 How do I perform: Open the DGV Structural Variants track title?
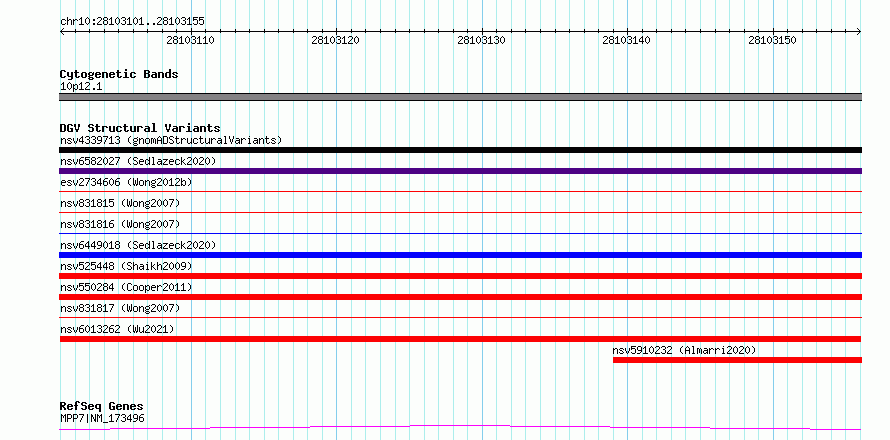point(140,128)
